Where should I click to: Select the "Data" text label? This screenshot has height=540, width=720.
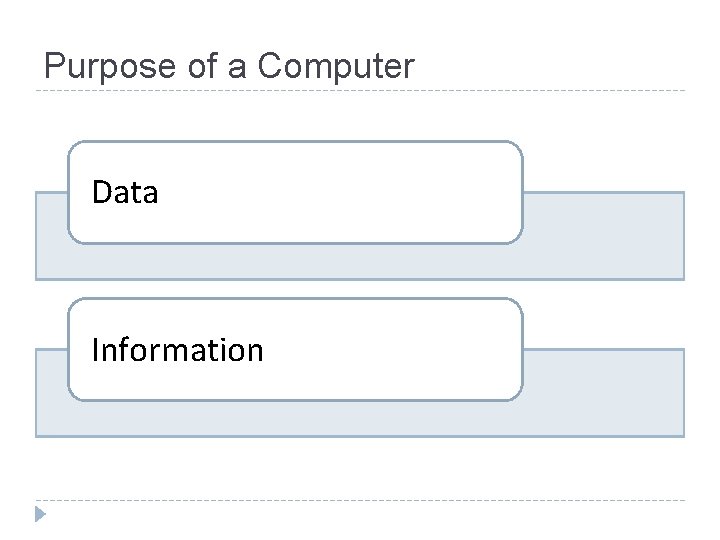pos(125,192)
